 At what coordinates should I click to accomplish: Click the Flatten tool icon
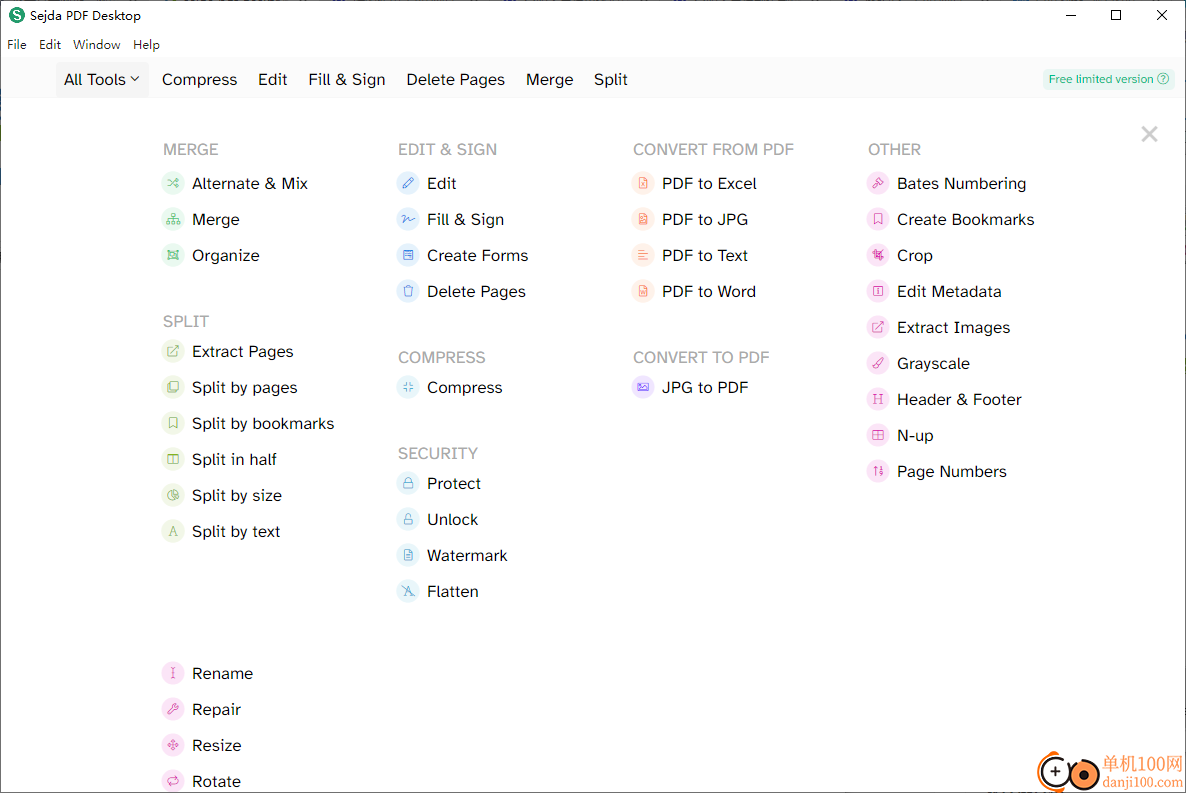[x=408, y=591]
